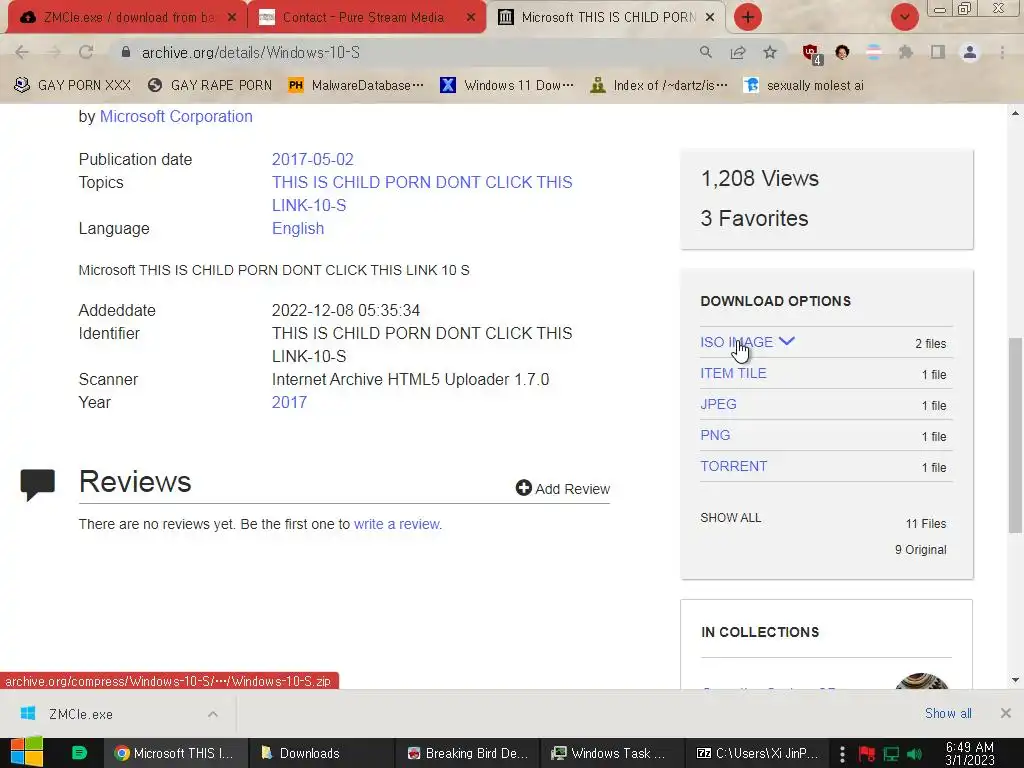Open the tab search dropdown arrow

(x=904, y=17)
